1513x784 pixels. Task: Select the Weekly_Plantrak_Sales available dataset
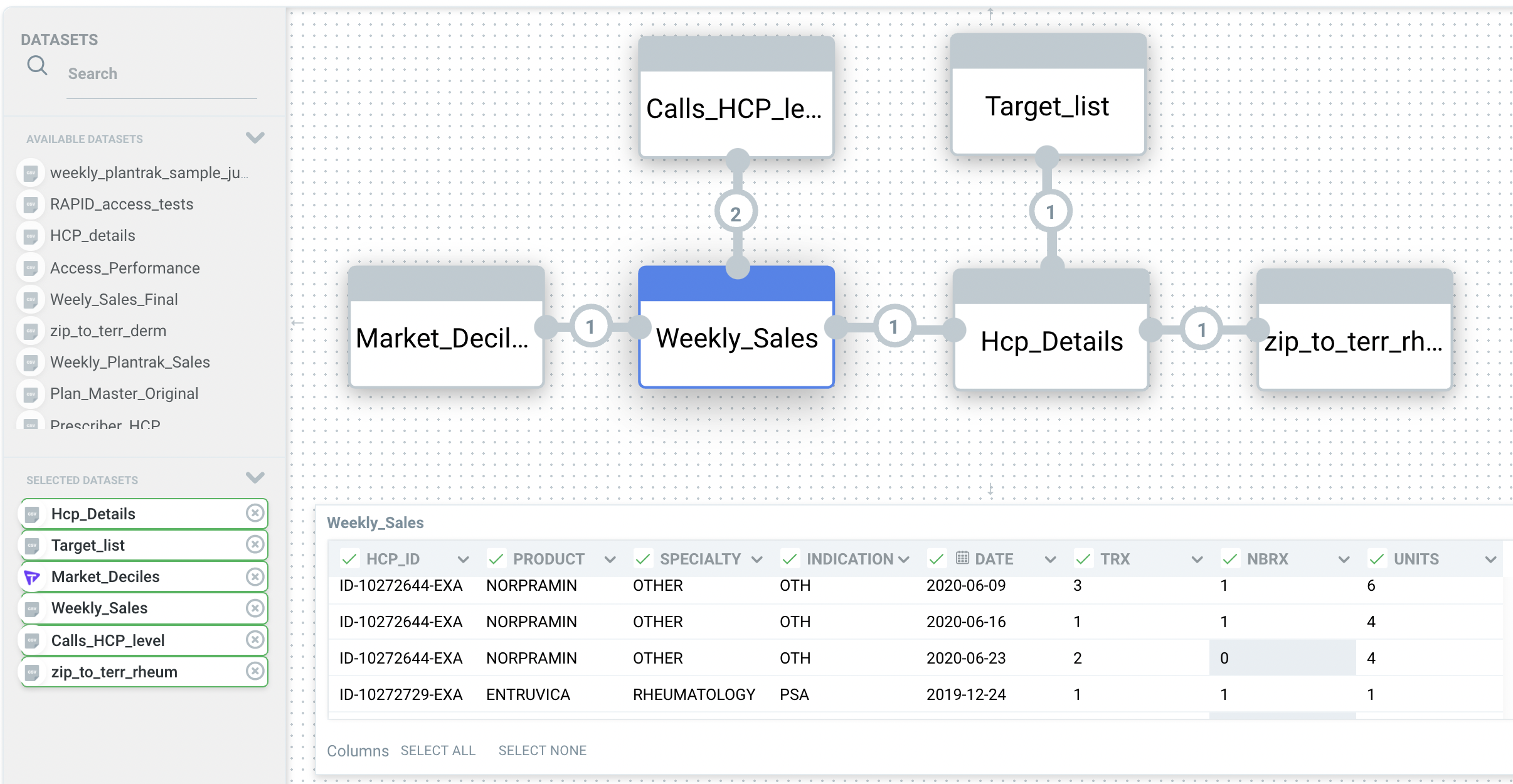pyautogui.click(x=130, y=362)
